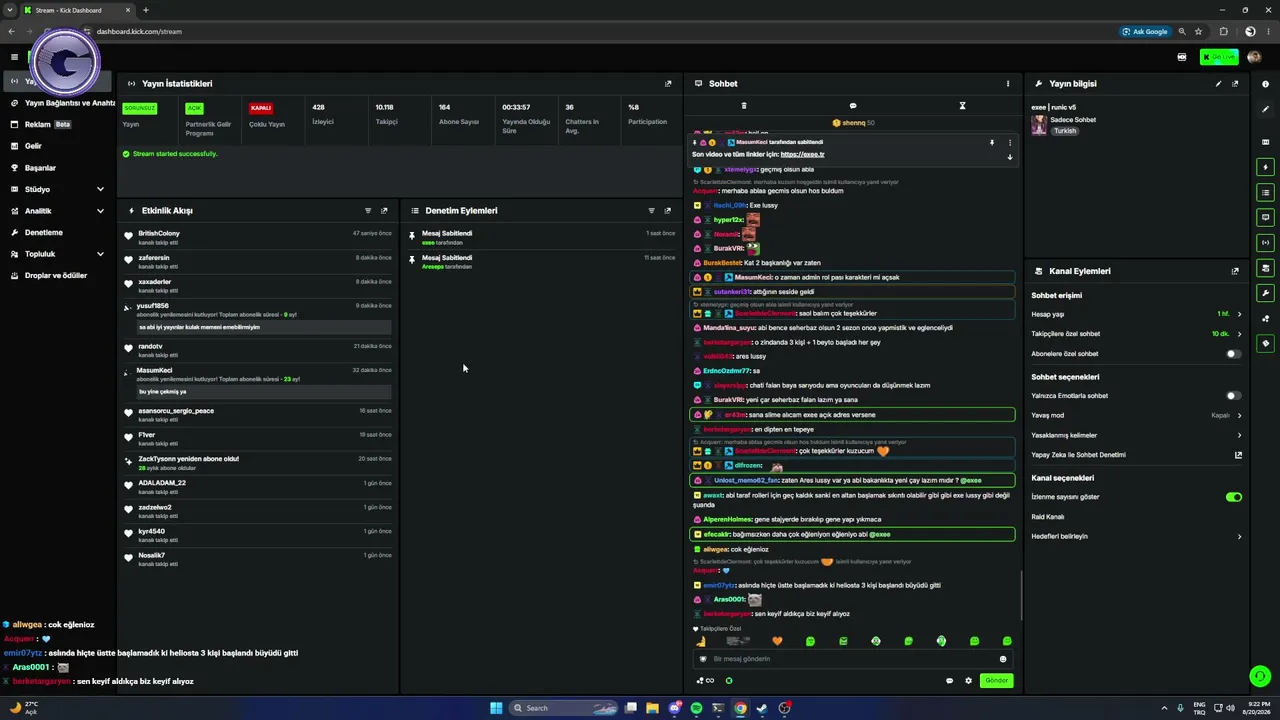This screenshot has width=1280, height=720.
Task: Open the https://exee.tr link
Action: 802,155
